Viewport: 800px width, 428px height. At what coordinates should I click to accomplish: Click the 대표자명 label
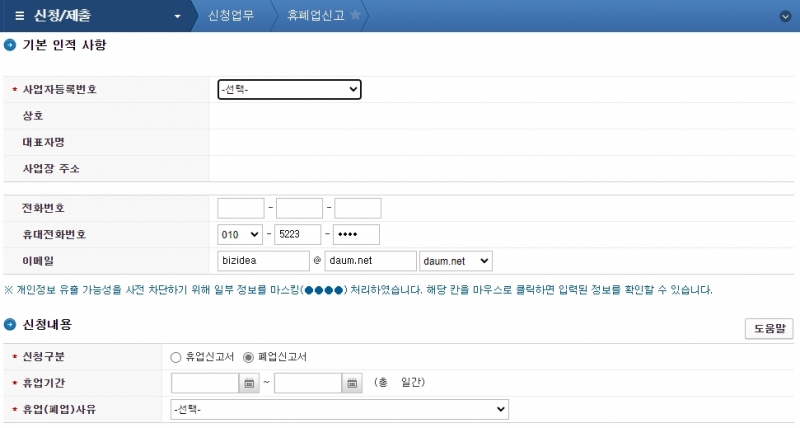43,142
